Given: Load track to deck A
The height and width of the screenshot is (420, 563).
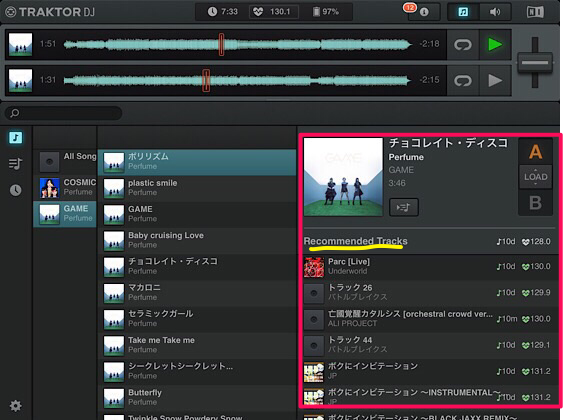Looking at the screenshot, I should [x=535, y=152].
